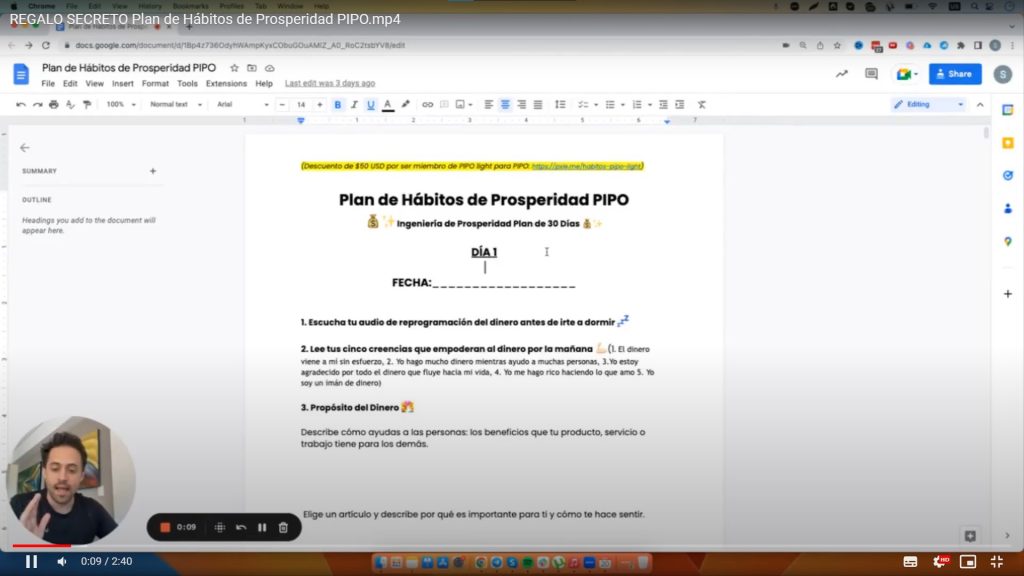Open the Arial font dropdown
The width and height of the screenshot is (1024, 576).
click(242, 104)
